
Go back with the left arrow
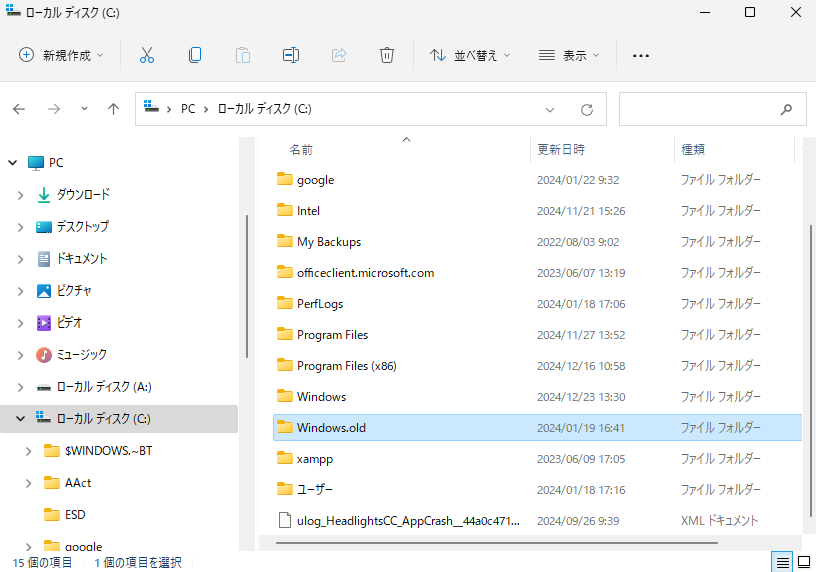19,109
